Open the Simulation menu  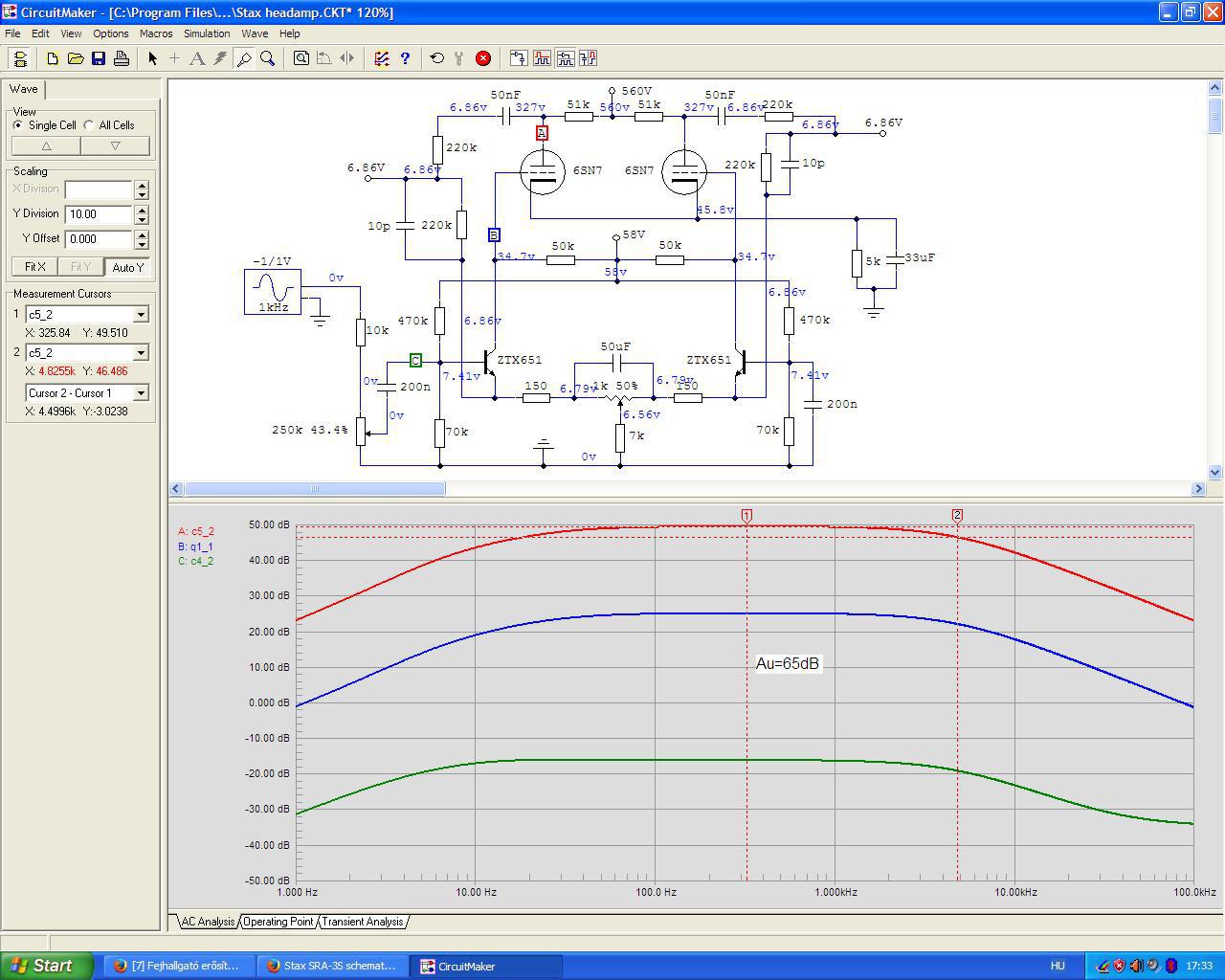click(207, 33)
